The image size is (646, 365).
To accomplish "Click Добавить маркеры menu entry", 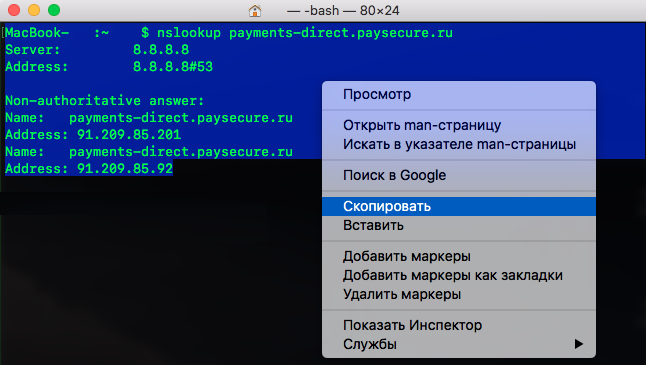I will click(x=459, y=256).
